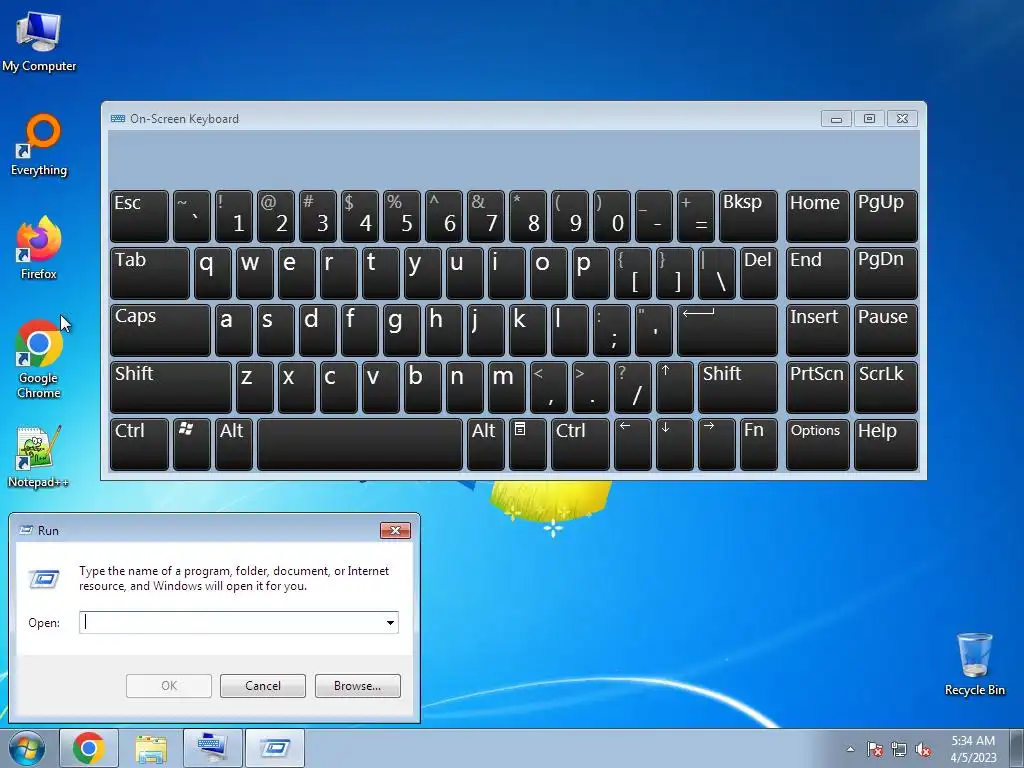Click the Help key on the keyboard
This screenshot has height=768, width=1024.
click(886, 445)
